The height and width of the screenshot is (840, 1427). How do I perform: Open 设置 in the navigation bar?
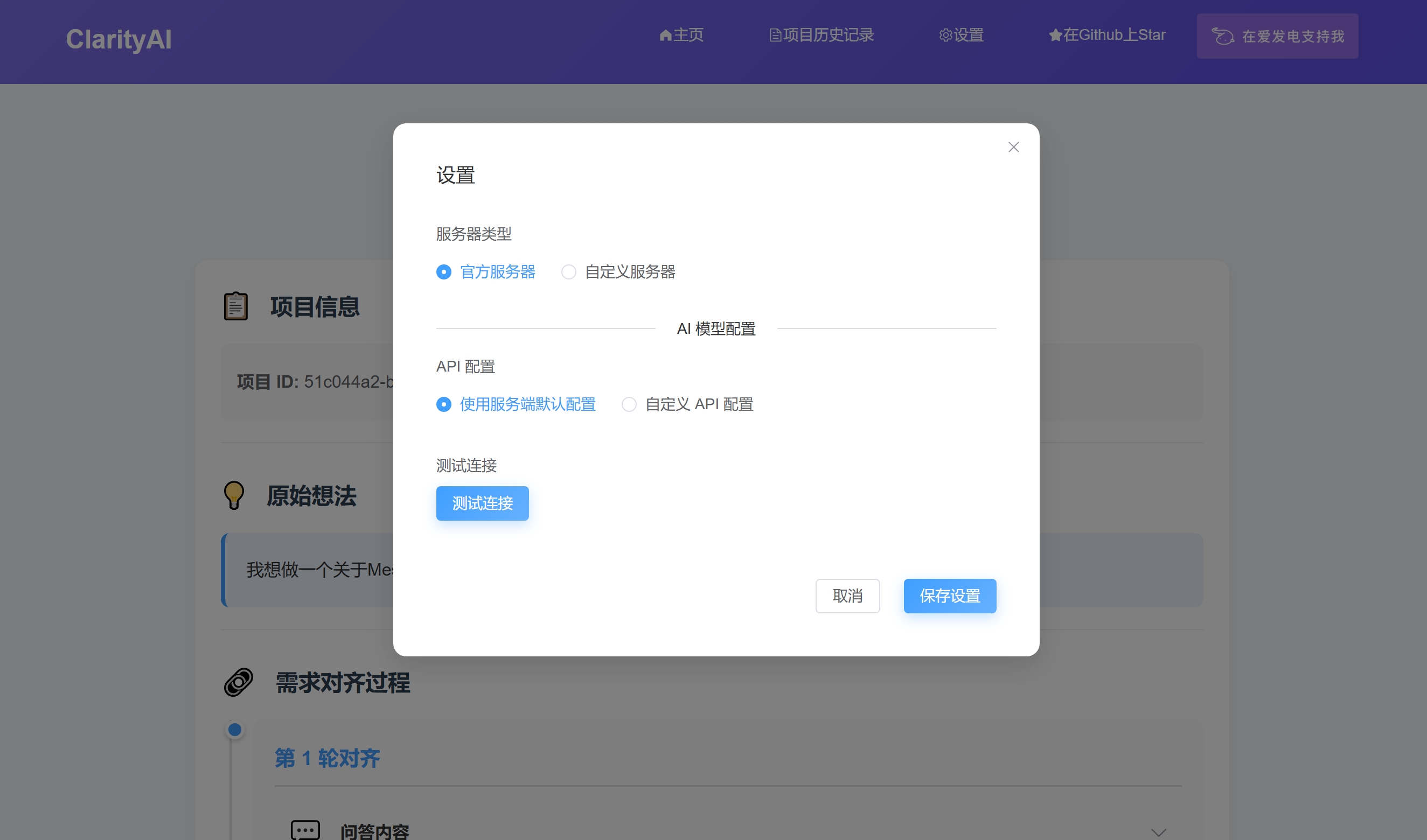point(961,35)
